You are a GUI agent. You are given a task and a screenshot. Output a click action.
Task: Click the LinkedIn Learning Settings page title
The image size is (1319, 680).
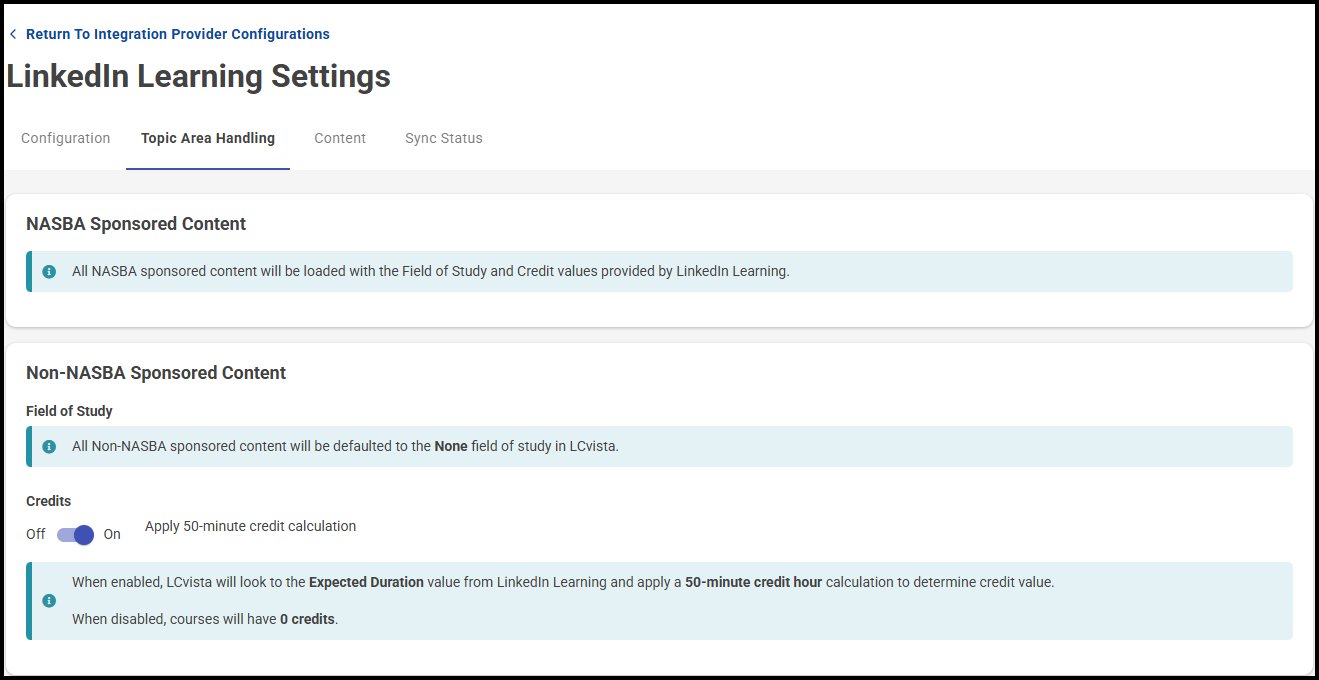tap(199, 77)
